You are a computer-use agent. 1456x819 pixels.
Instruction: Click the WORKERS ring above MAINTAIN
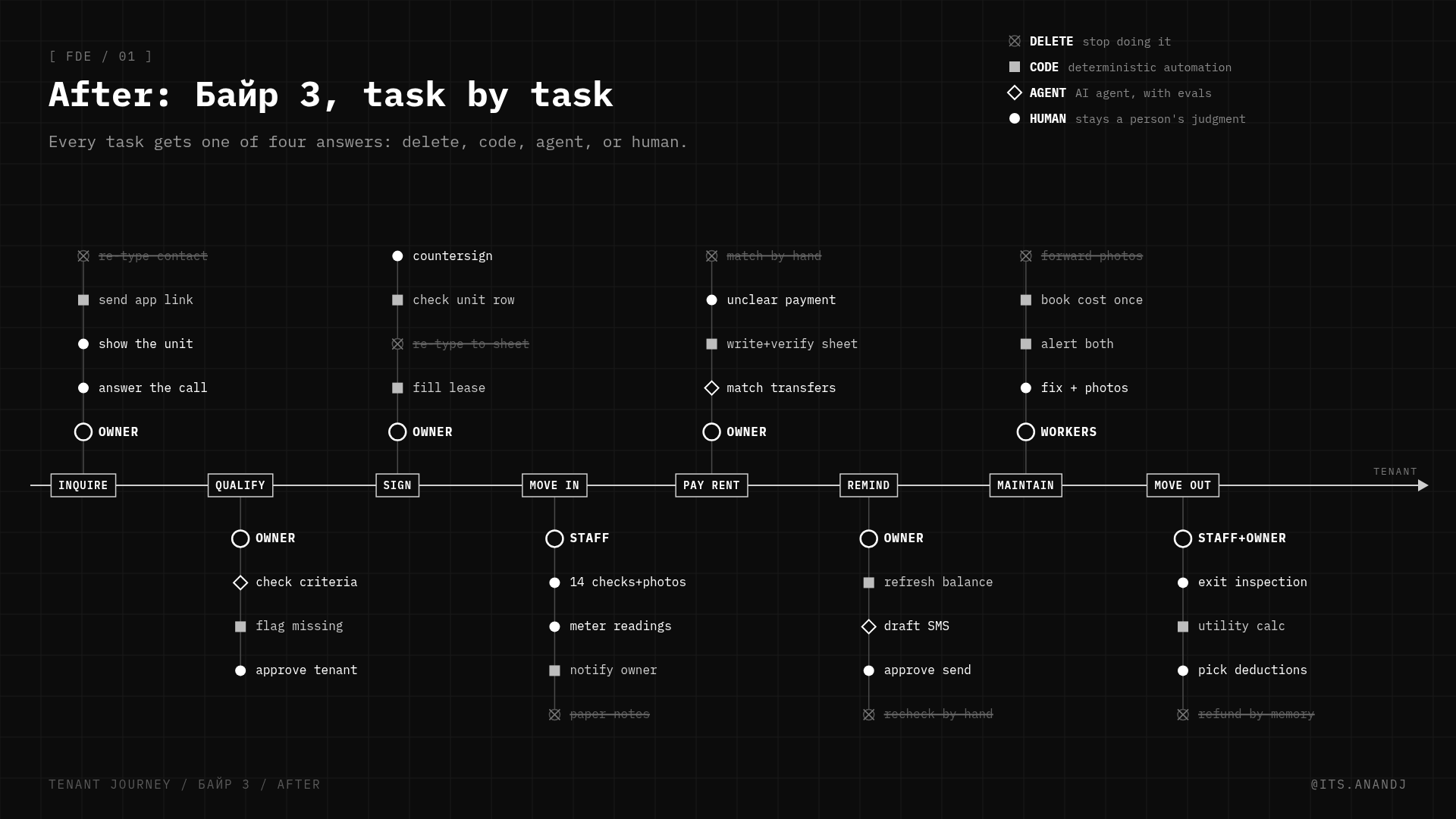[x=1026, y=432]
